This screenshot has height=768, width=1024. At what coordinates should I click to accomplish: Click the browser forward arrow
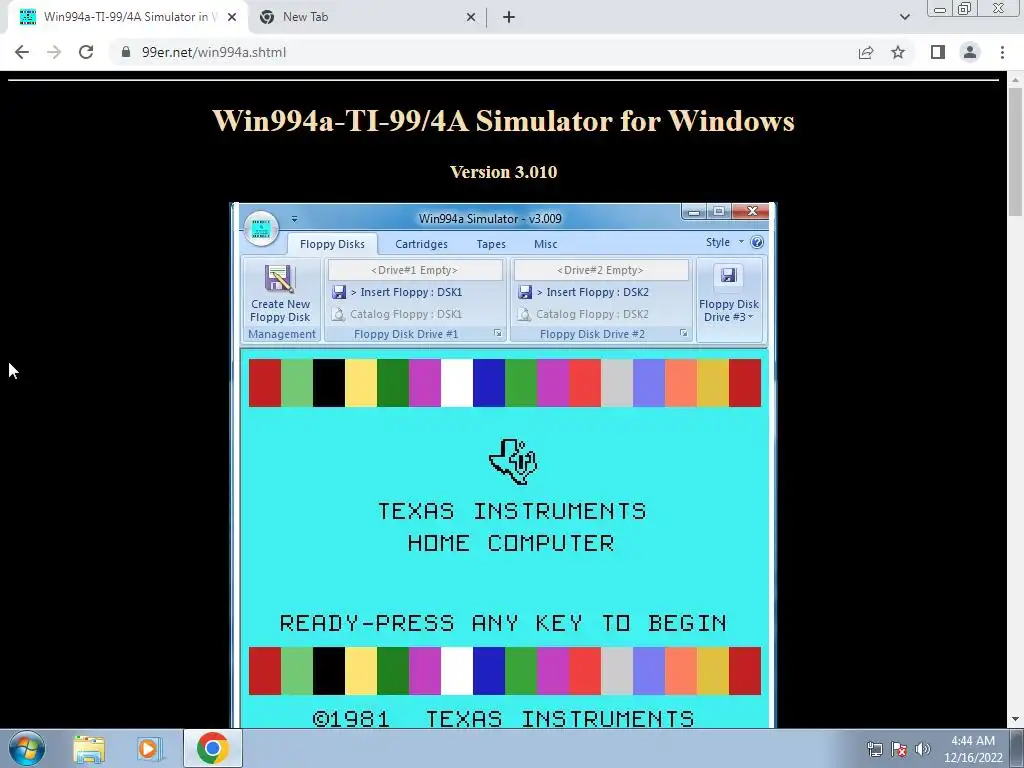point(54,52)
